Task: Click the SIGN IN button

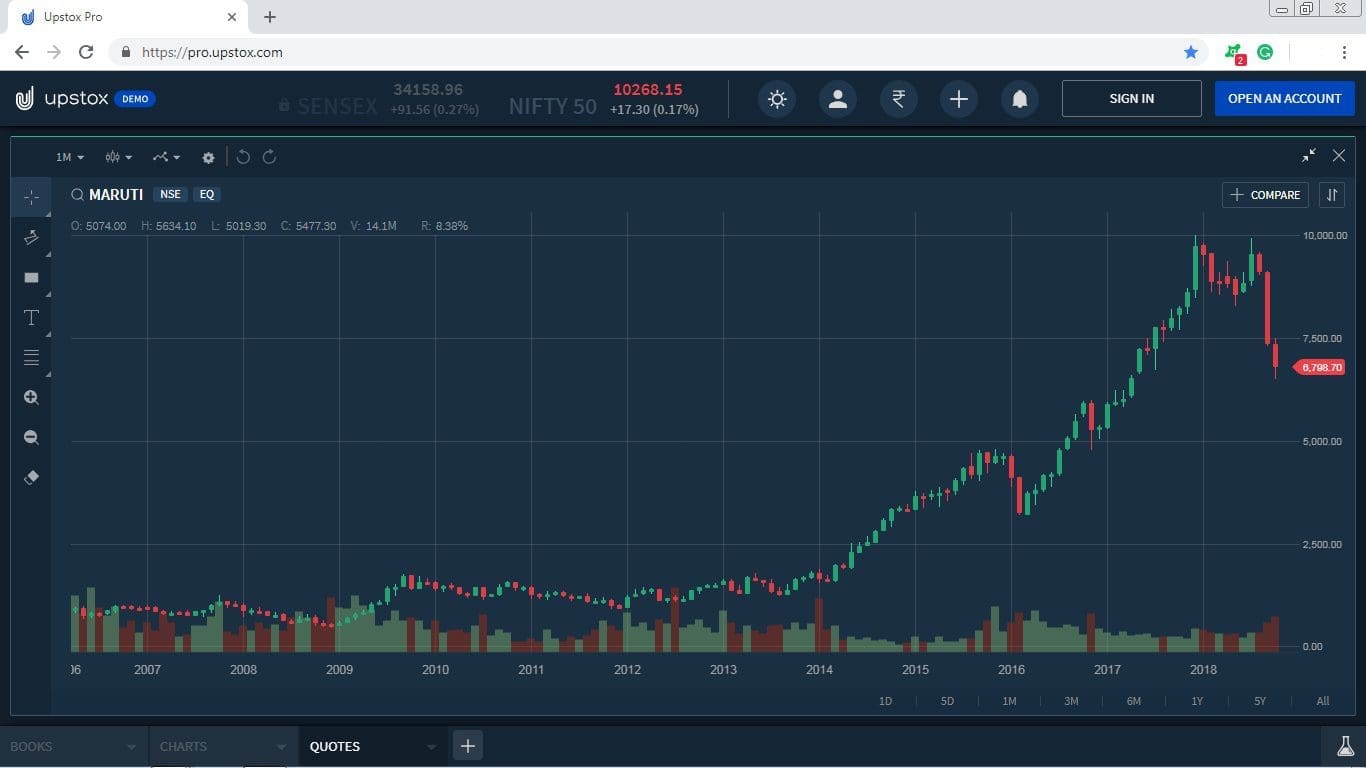Action: click(1131, 98)
